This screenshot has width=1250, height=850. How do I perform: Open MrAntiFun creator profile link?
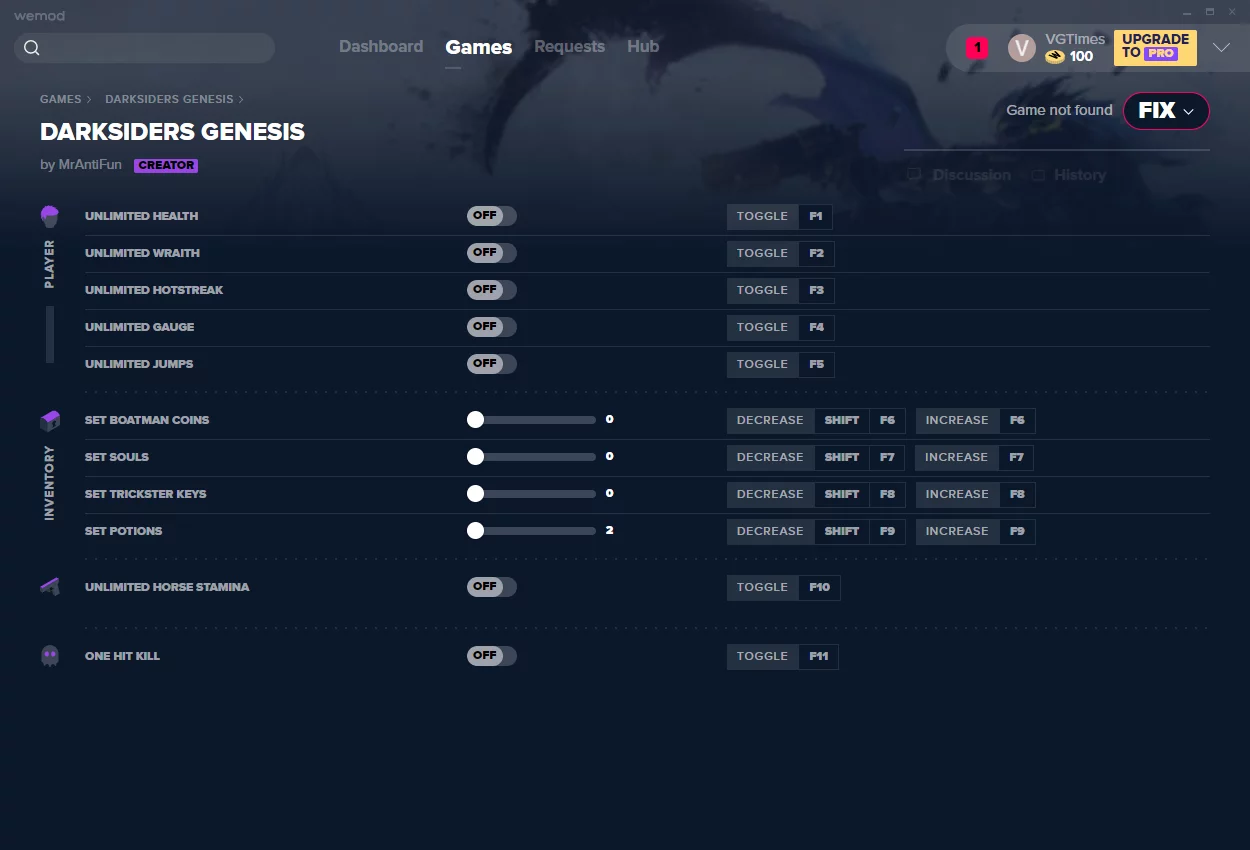pyautogui.click(x=92, y=165)
